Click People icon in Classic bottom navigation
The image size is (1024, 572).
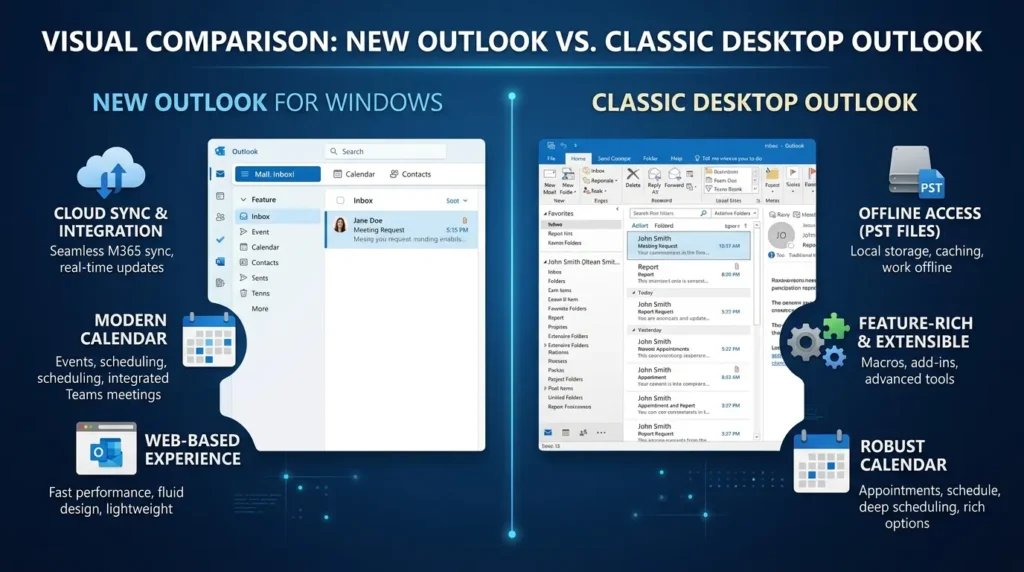583,432
